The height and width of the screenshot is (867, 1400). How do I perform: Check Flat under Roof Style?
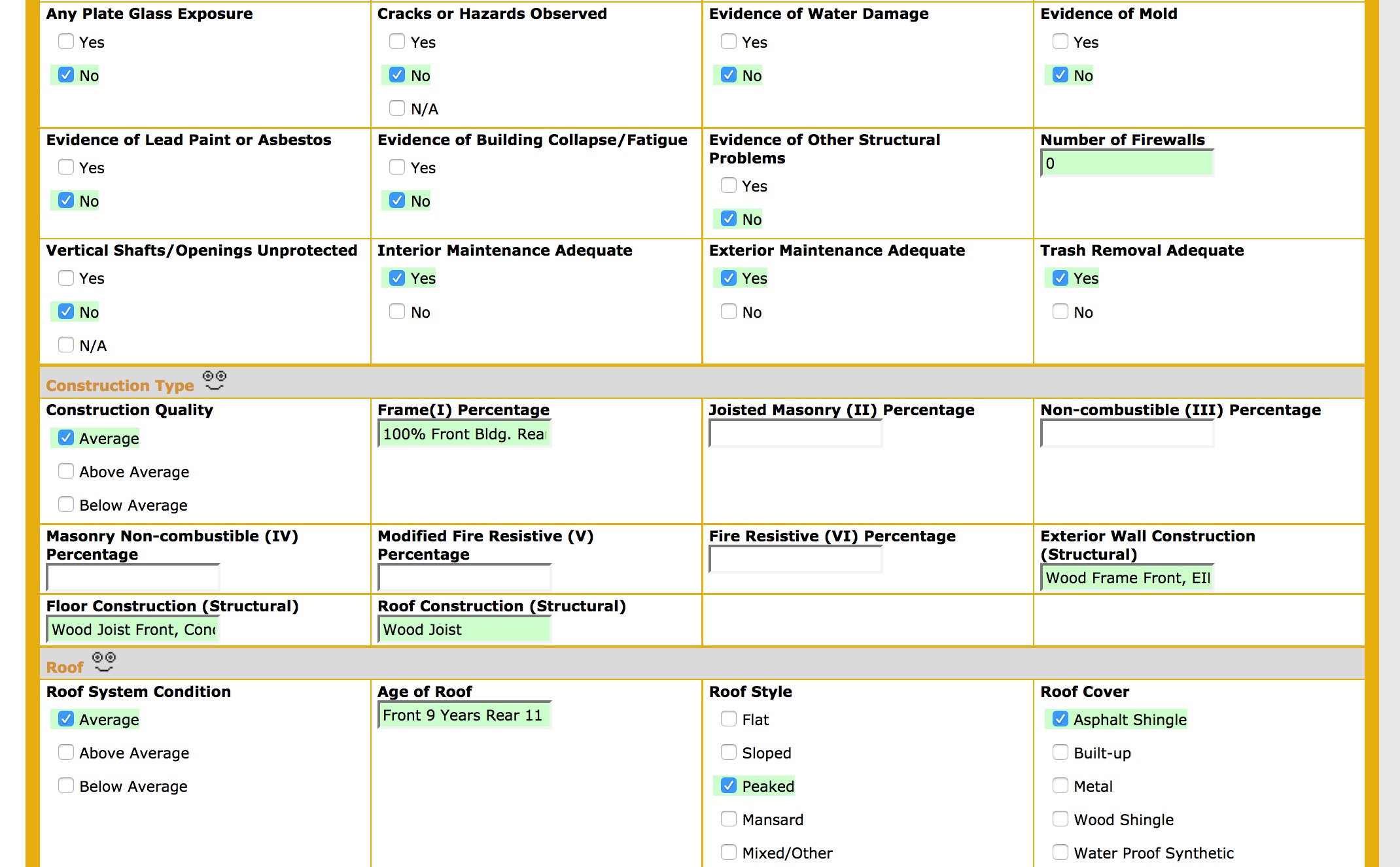(x=728, y=719)
